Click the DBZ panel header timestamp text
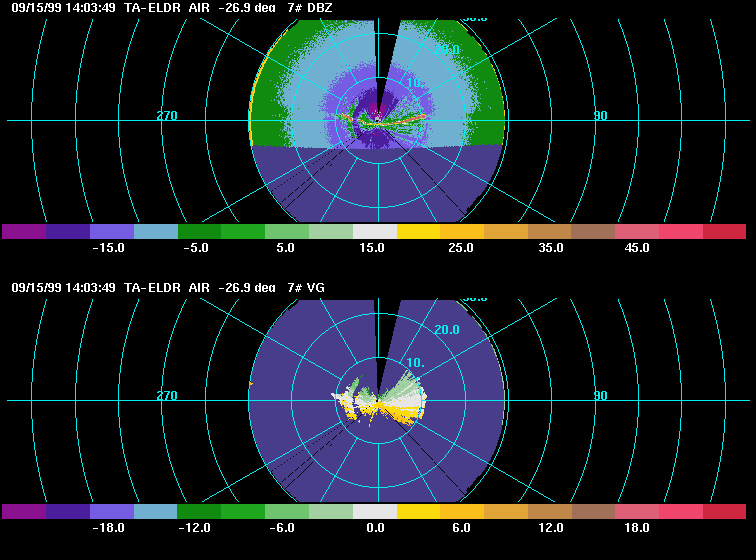 point(63,8)
